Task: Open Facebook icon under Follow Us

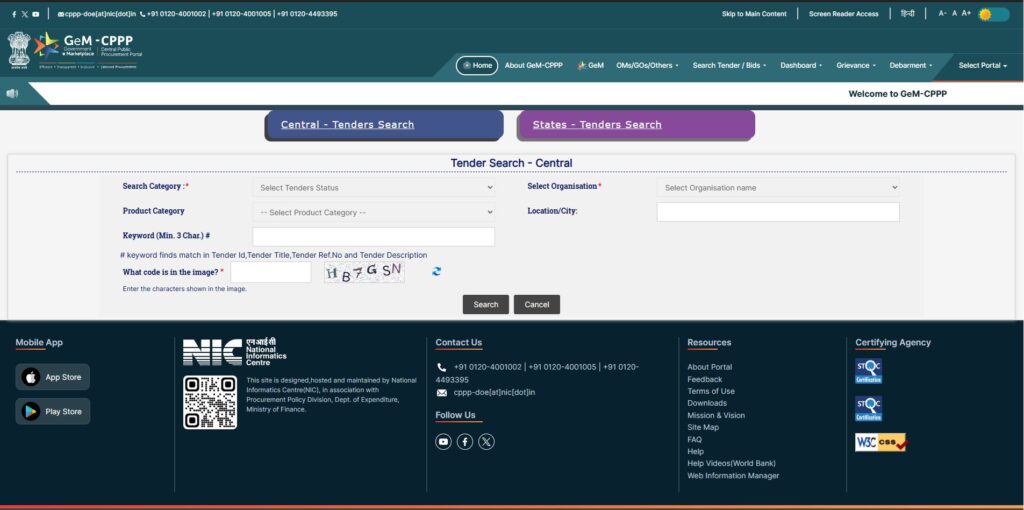Action: pos(465,442)
